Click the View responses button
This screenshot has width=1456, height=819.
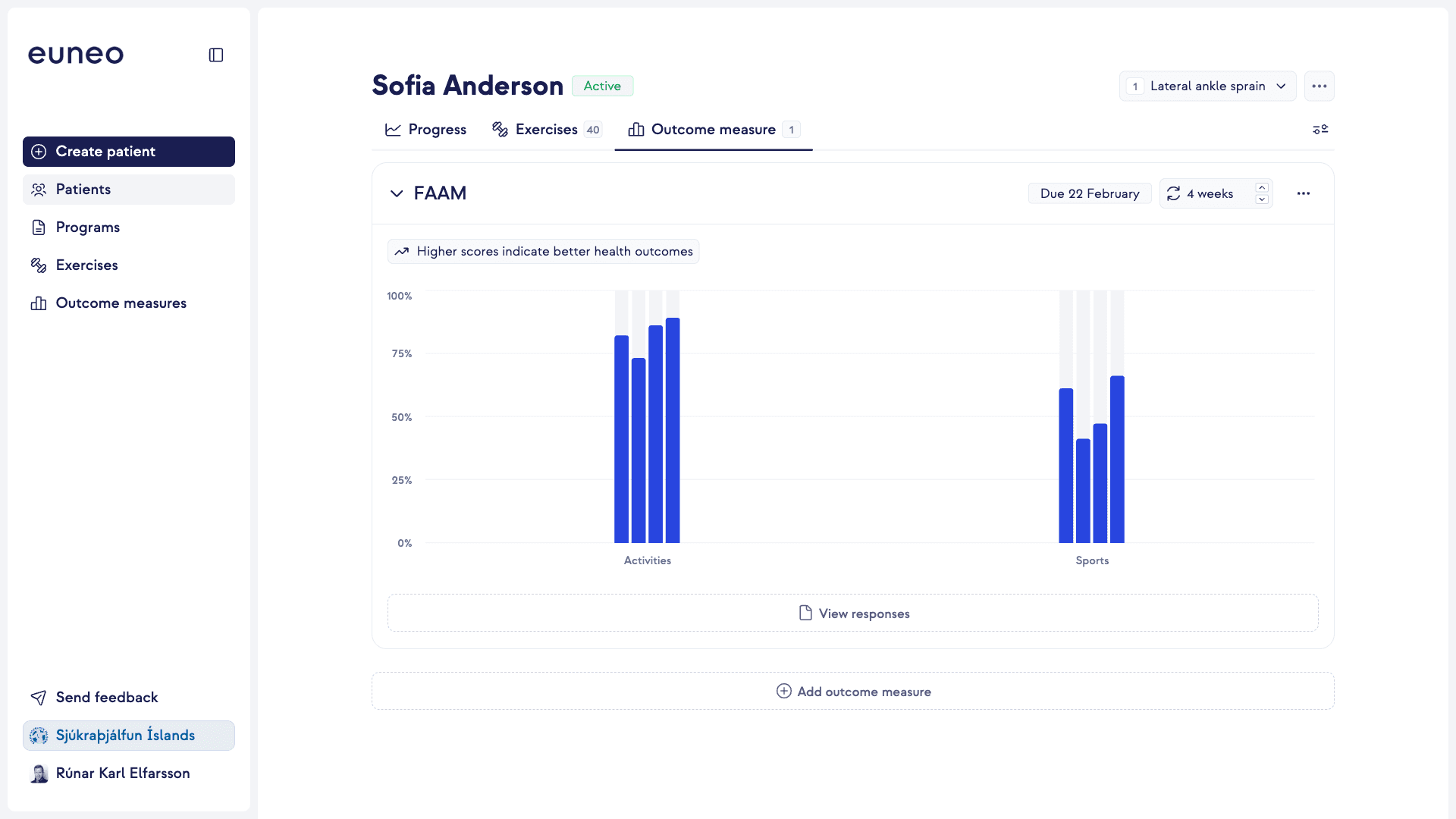click(852, 613)
